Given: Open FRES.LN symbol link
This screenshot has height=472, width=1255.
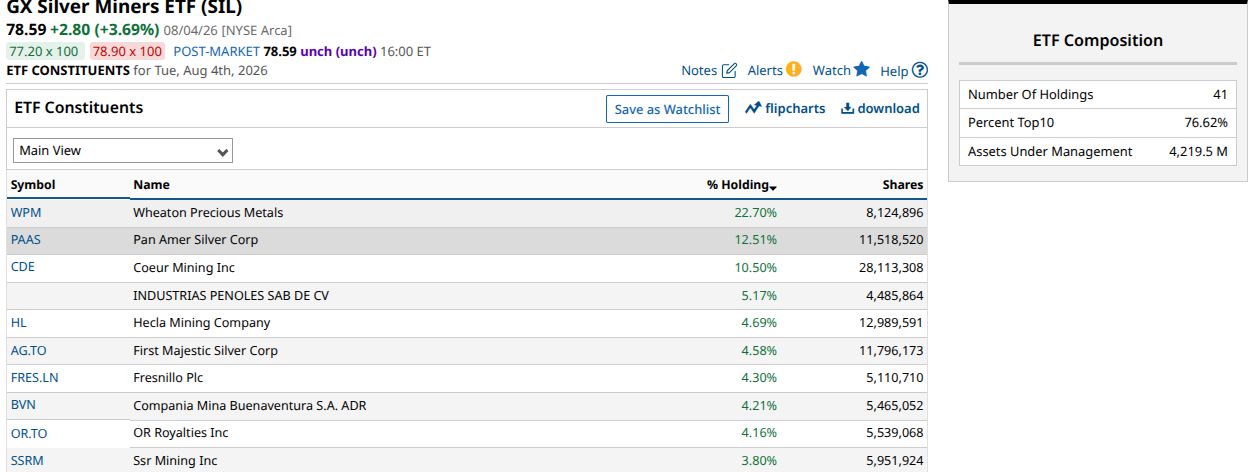Looking at the screenshot, I should tap(35, 378).
